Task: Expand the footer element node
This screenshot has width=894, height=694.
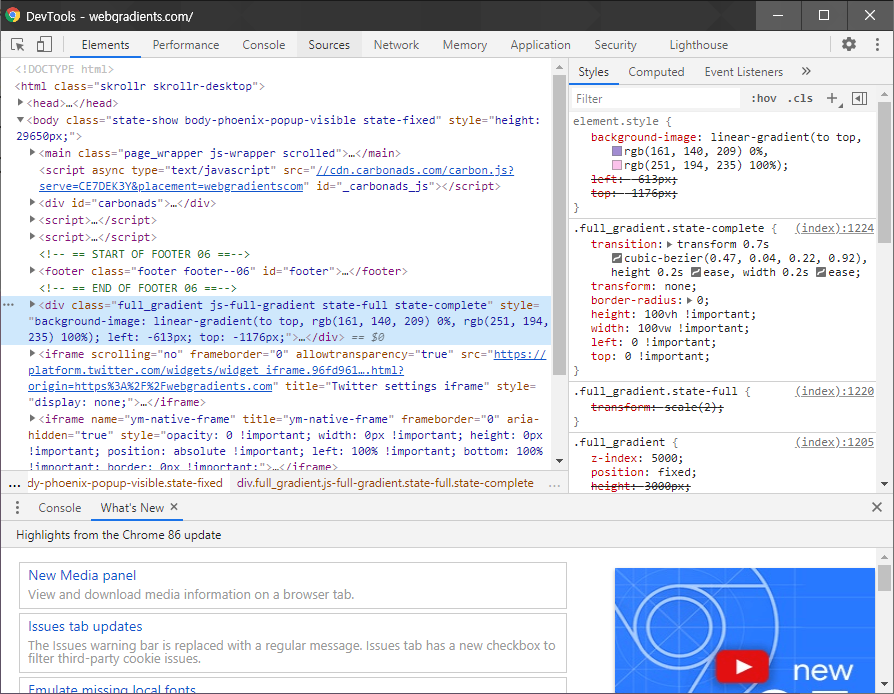Action: pyautogui.click(x=32, y=270)
